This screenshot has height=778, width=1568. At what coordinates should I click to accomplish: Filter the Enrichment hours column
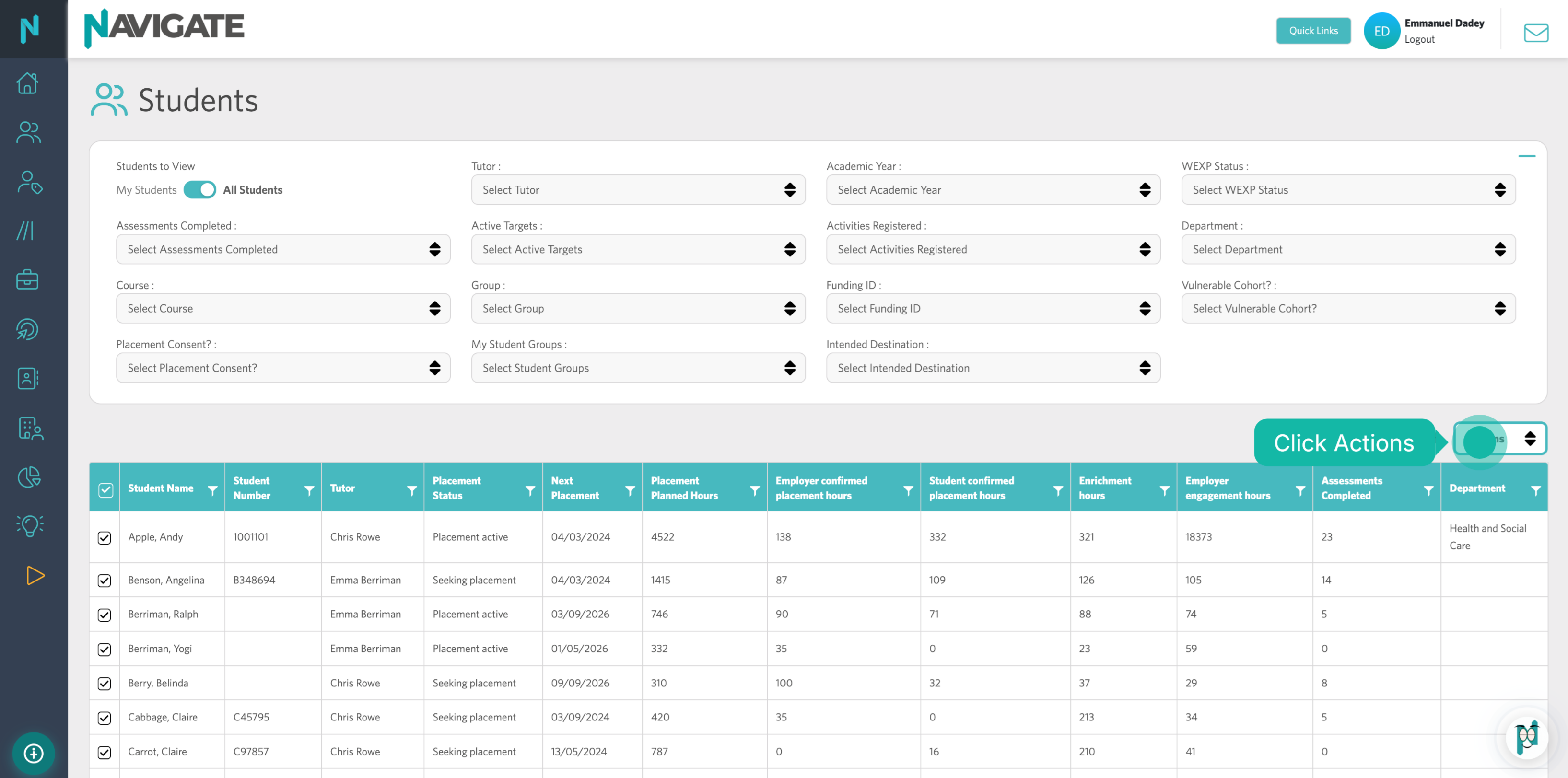1164,490
